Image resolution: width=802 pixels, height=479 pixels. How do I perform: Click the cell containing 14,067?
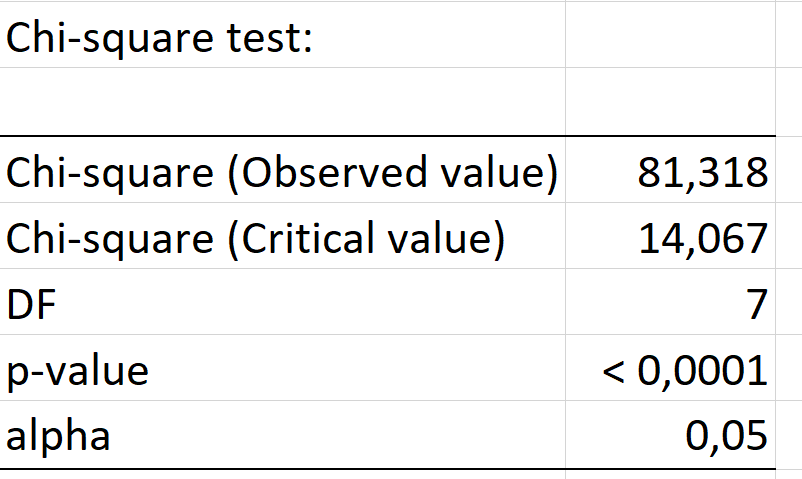671,236
